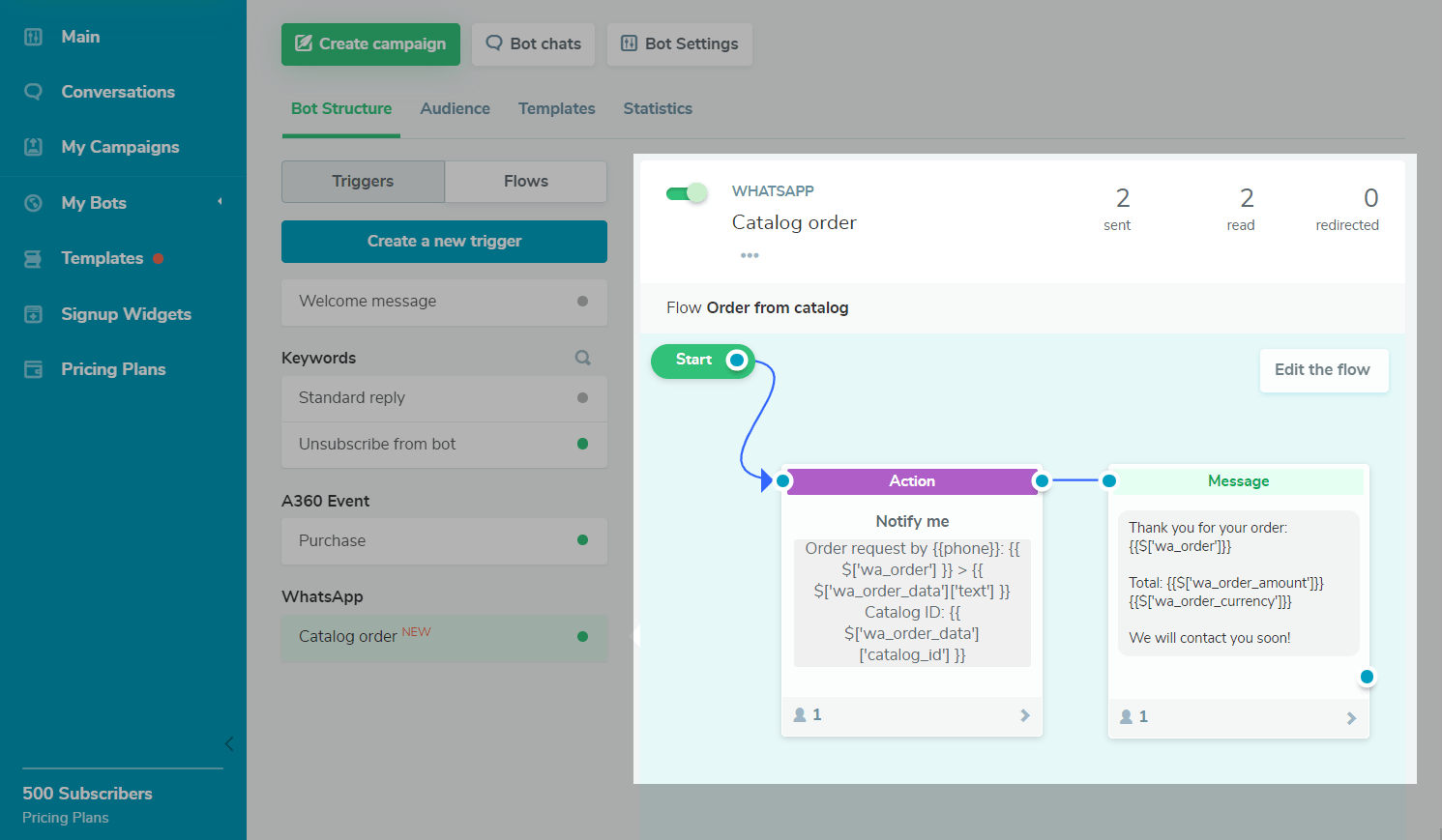1442x840 pixels.
Task: Expand the My Bots submenu arrow
Action: coord(220,202)
